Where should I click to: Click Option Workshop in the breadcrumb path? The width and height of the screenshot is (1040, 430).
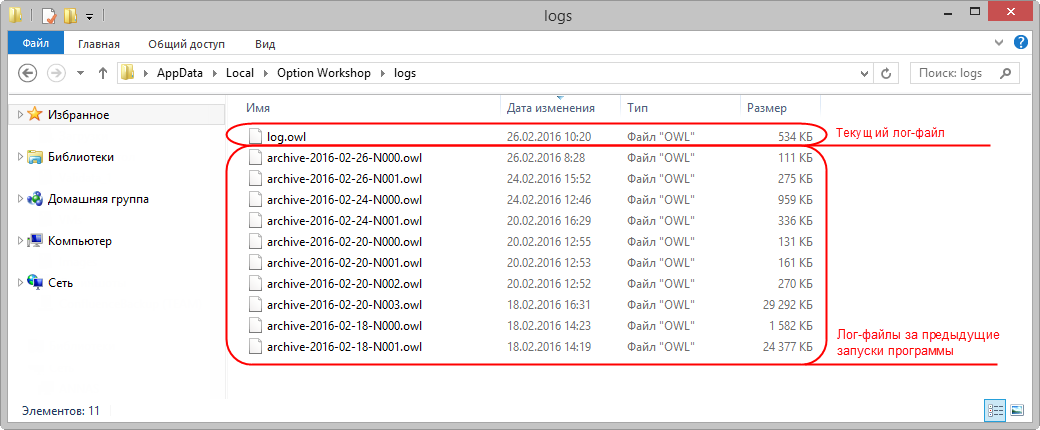324,73
